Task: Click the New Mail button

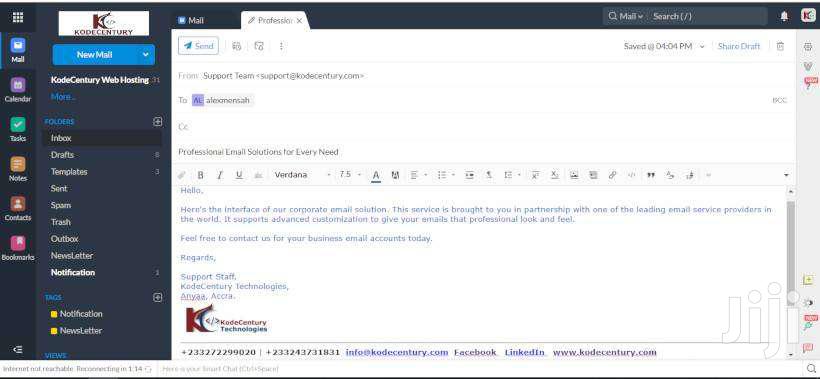Action: (x=95, y=54)
